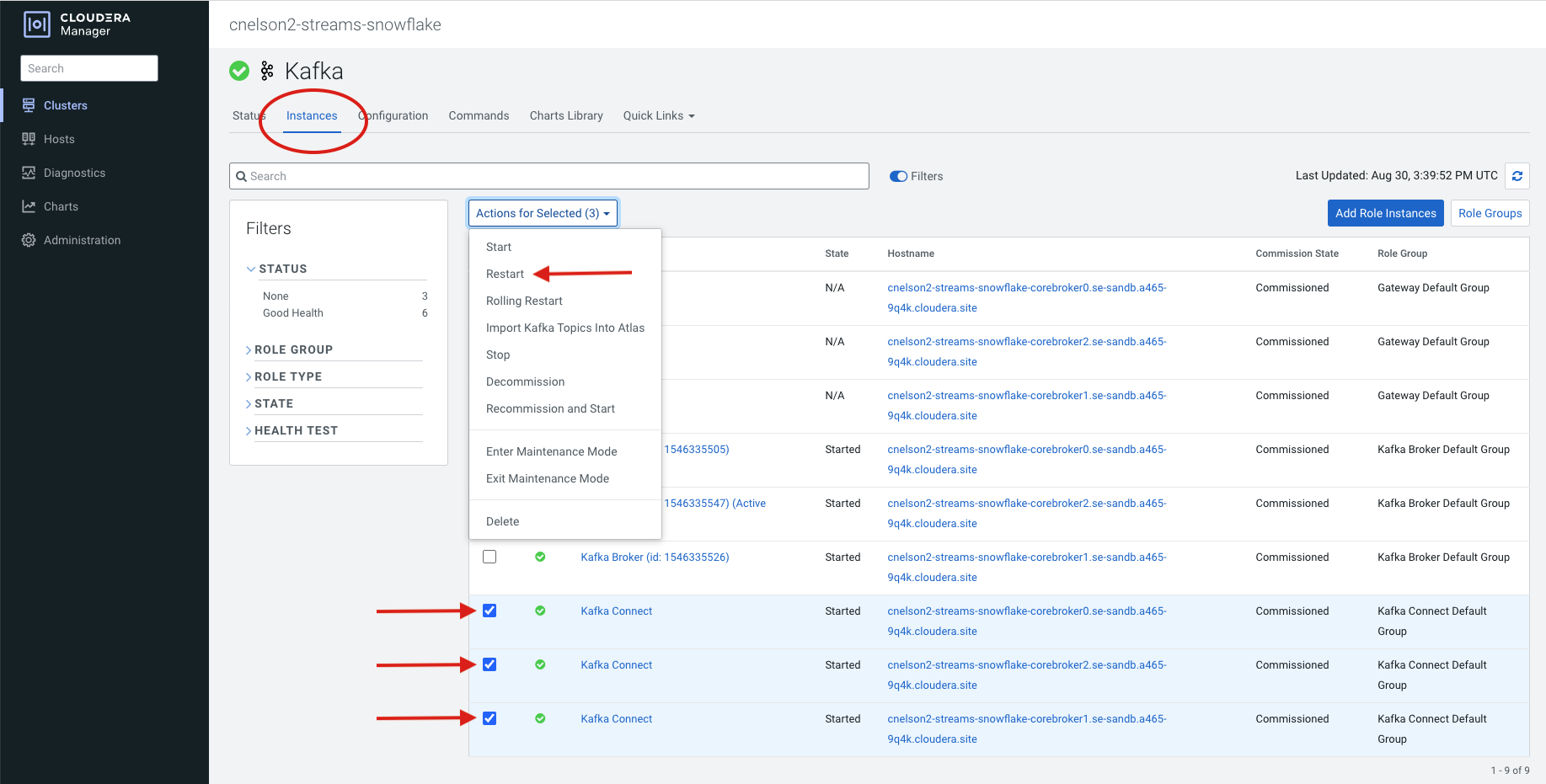Switch to the Commands tab
The height and width of the screenshot is (784, 1546).
479,115
